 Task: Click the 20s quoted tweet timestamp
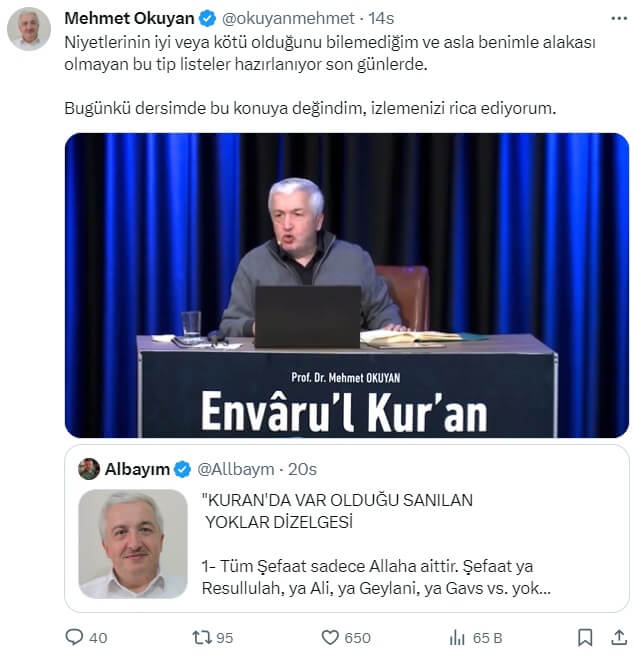pos(302,469)
